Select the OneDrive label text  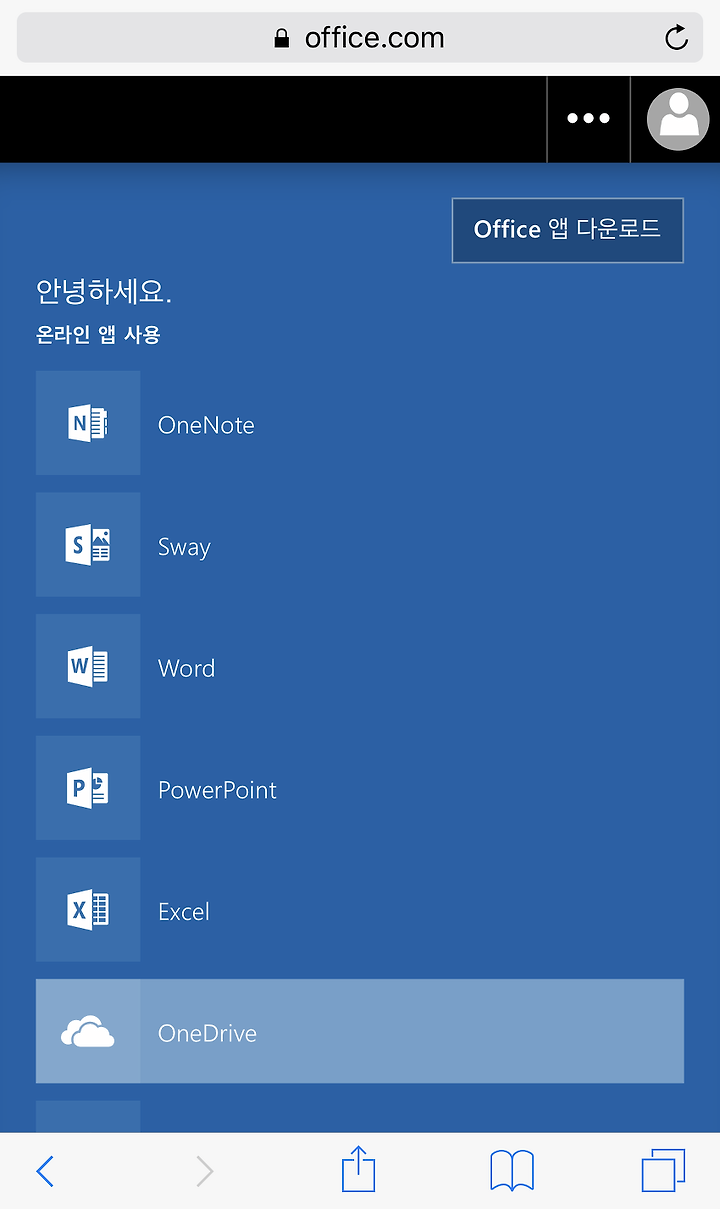click(207, 1033)
